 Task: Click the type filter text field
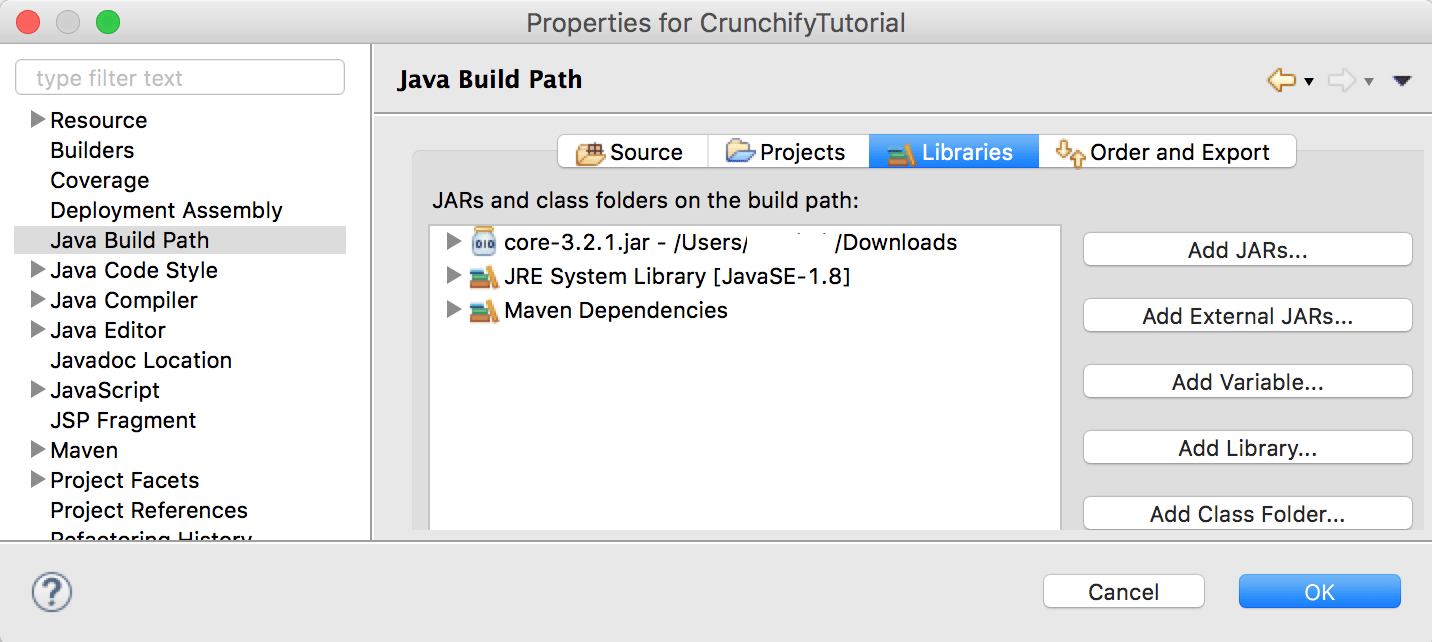[180, 78]
